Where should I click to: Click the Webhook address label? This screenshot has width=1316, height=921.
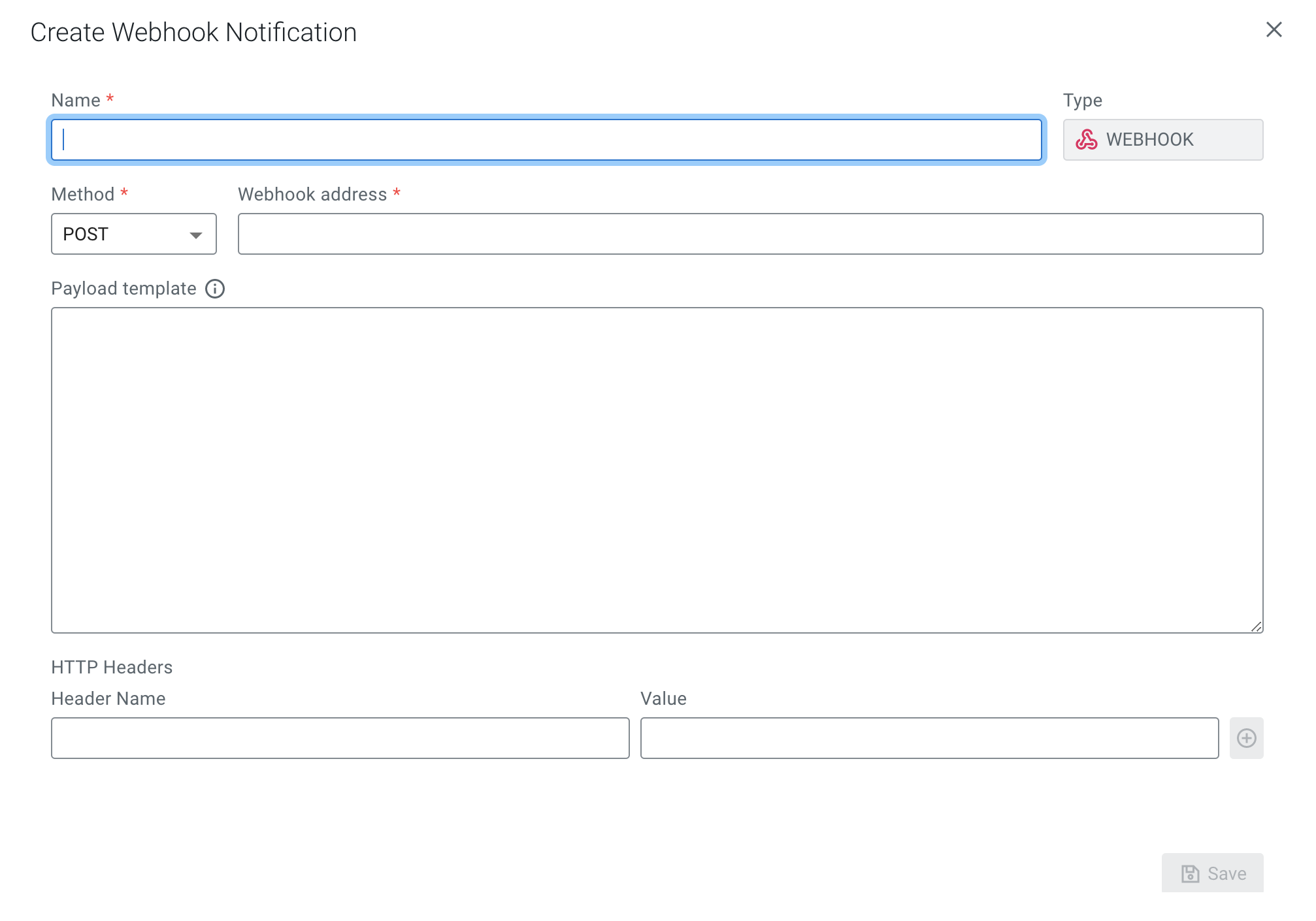(312, 195)
